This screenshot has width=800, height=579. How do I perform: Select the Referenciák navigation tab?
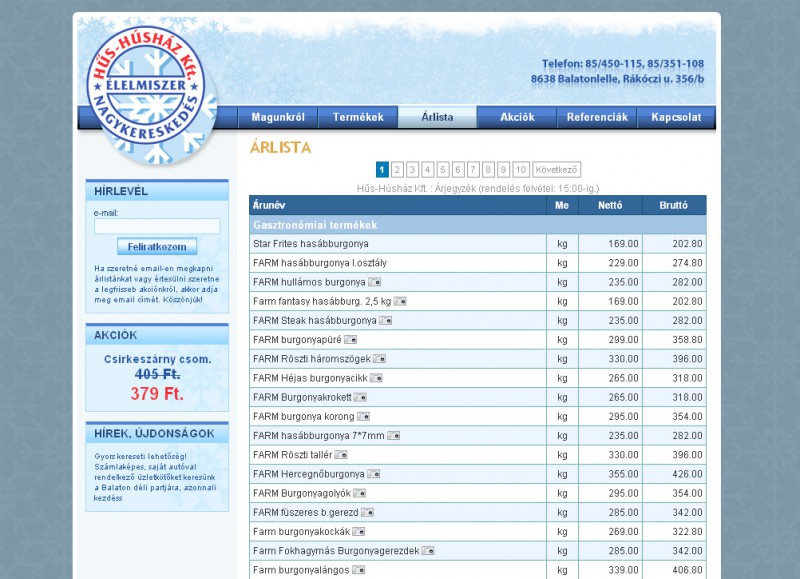[x=597, y=117]
